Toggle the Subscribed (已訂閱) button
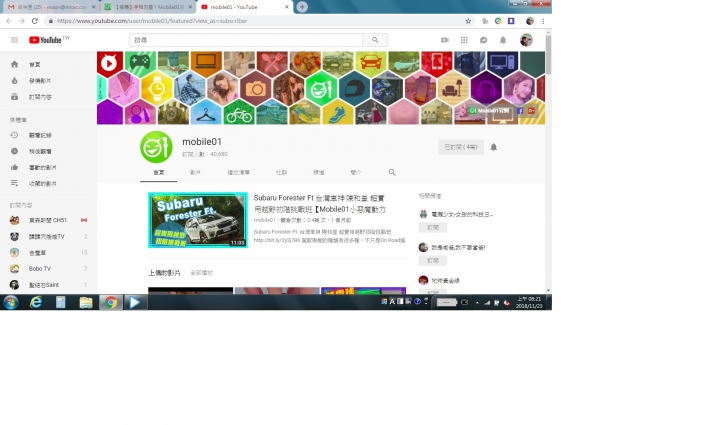The width and height of the screenshot is (720, 425). click(461, 147)
